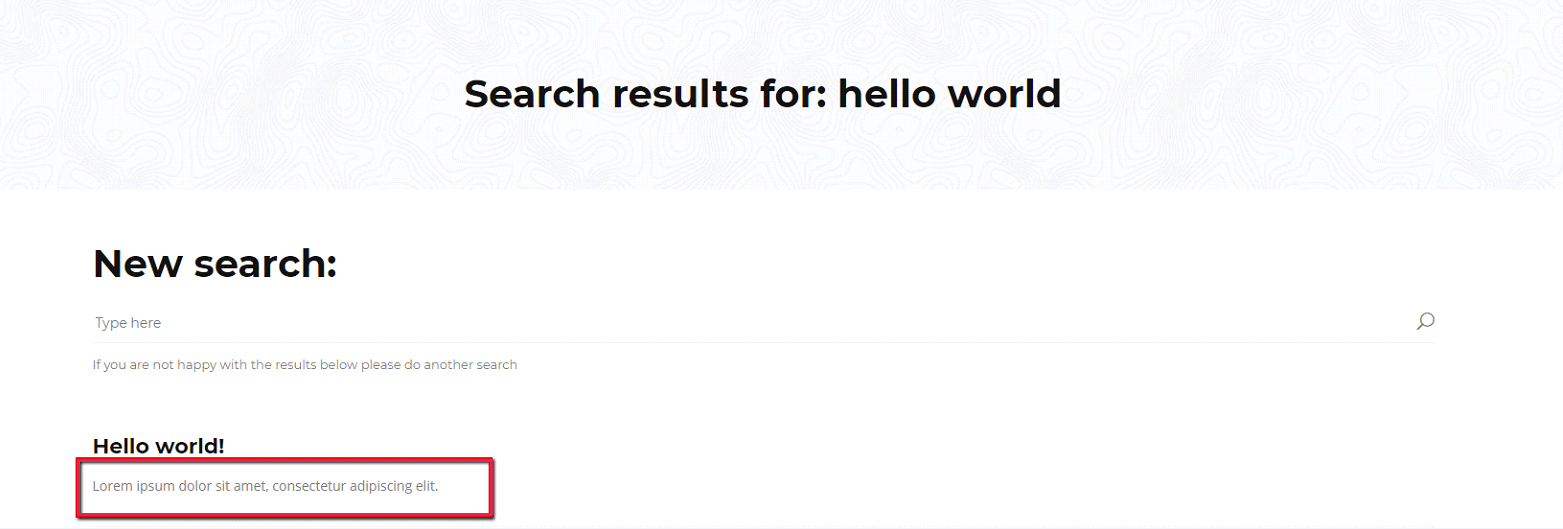Click the 'Search results for: hello world' title
1563x529 pixels.
(x=762, y=94)
